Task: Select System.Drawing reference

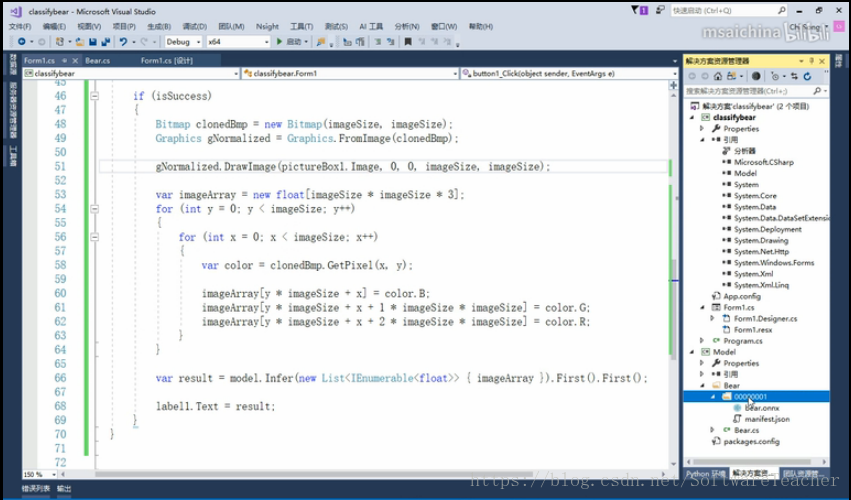Action: (761, 240)
